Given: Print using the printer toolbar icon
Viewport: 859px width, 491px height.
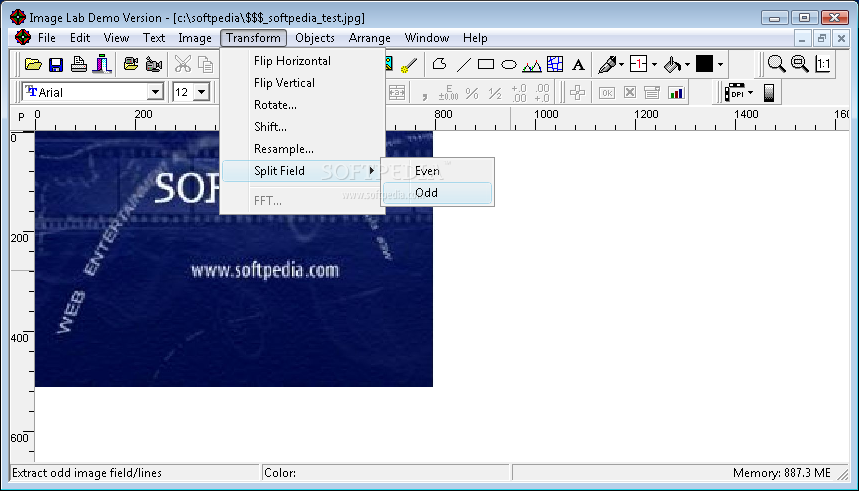Looking at the screenshot, I should tap(79, 65).
